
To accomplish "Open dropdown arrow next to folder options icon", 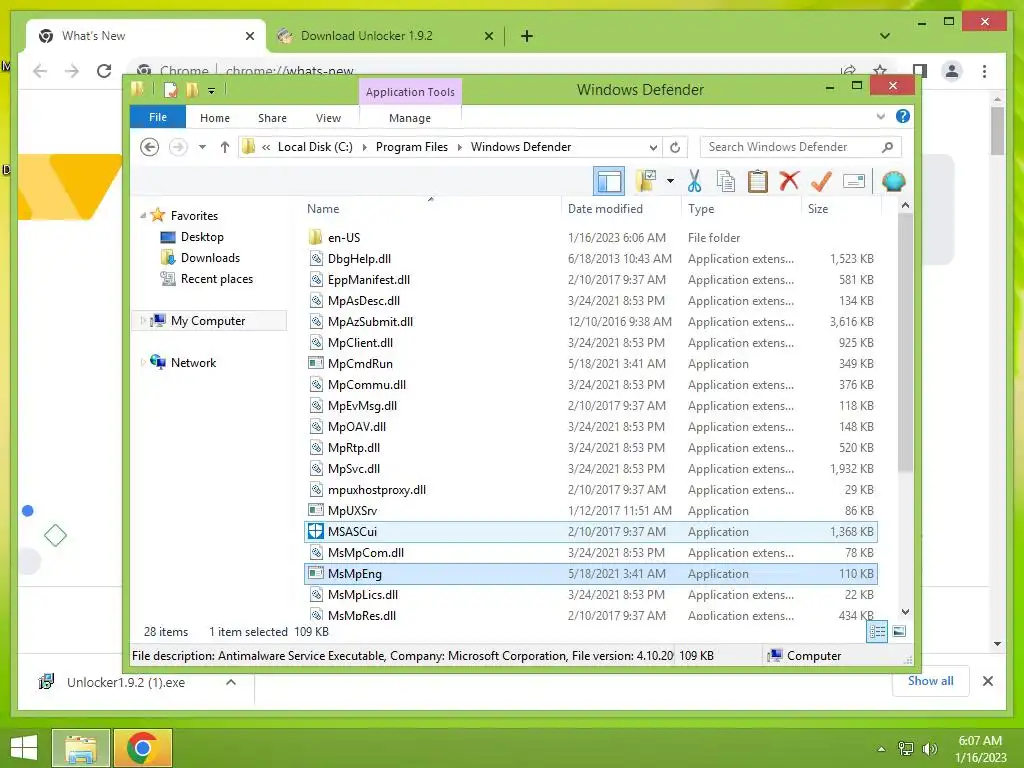I will (x=670, y=181).
